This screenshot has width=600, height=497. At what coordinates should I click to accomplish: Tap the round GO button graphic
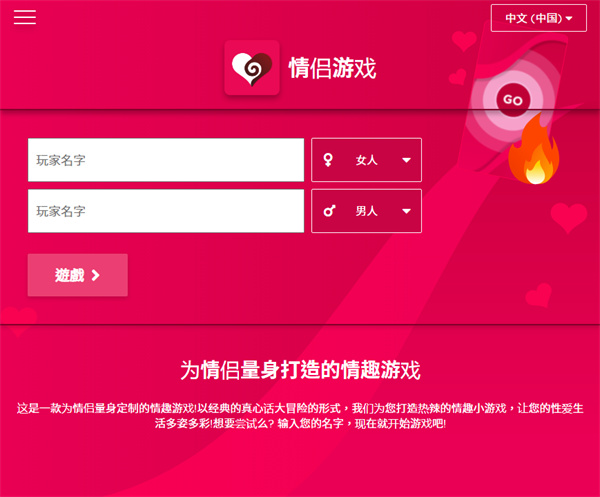pos(512,100)
